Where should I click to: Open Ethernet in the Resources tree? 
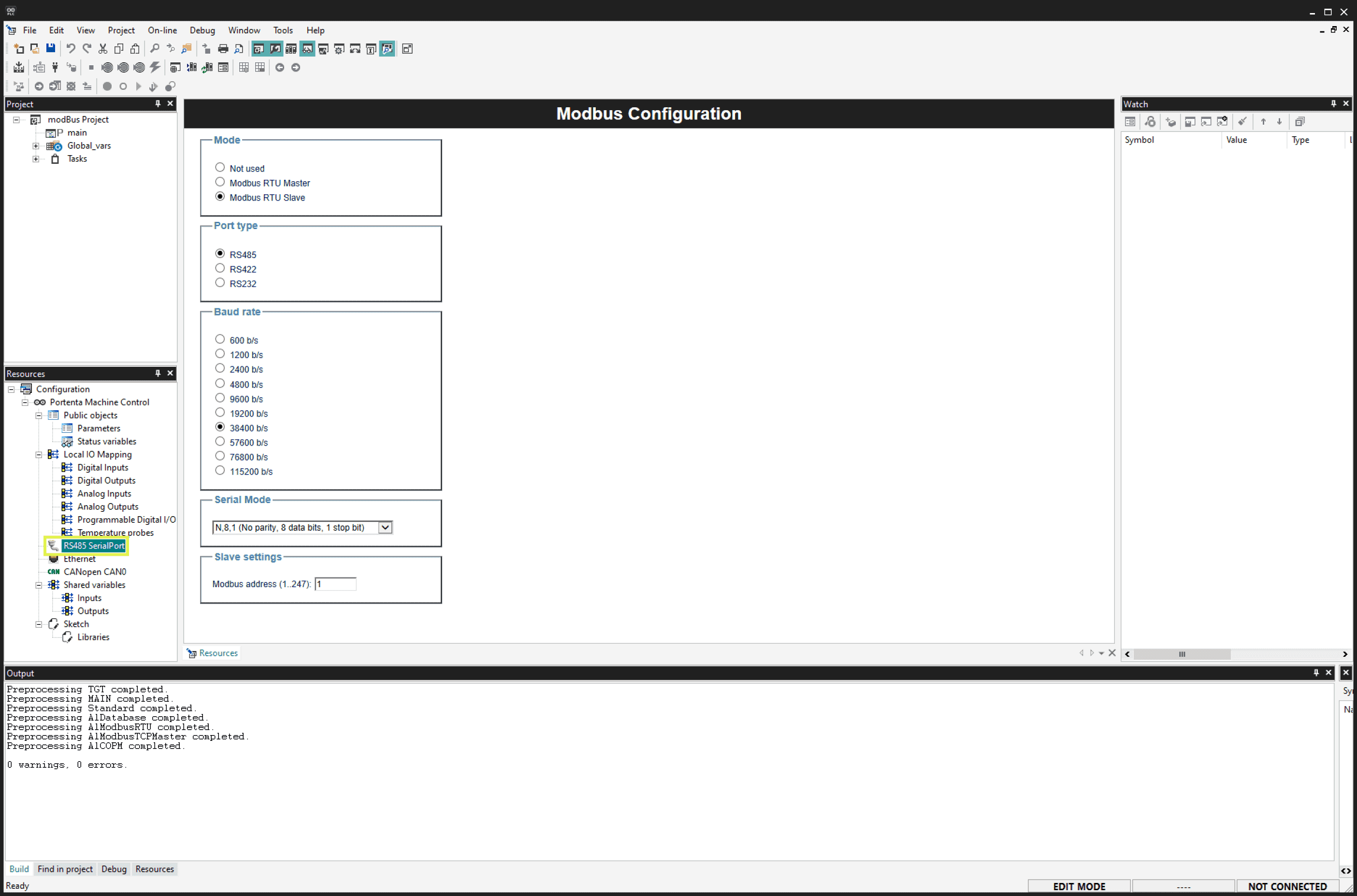pos(79,559)
